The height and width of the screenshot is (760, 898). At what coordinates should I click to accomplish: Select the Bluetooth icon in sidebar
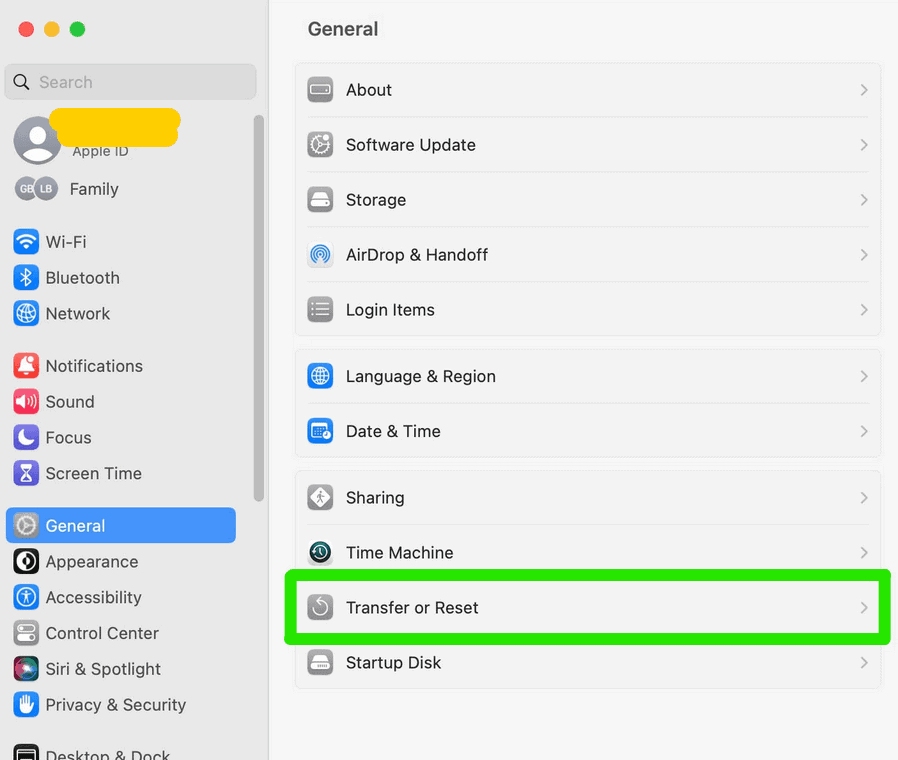pos(24,278)
